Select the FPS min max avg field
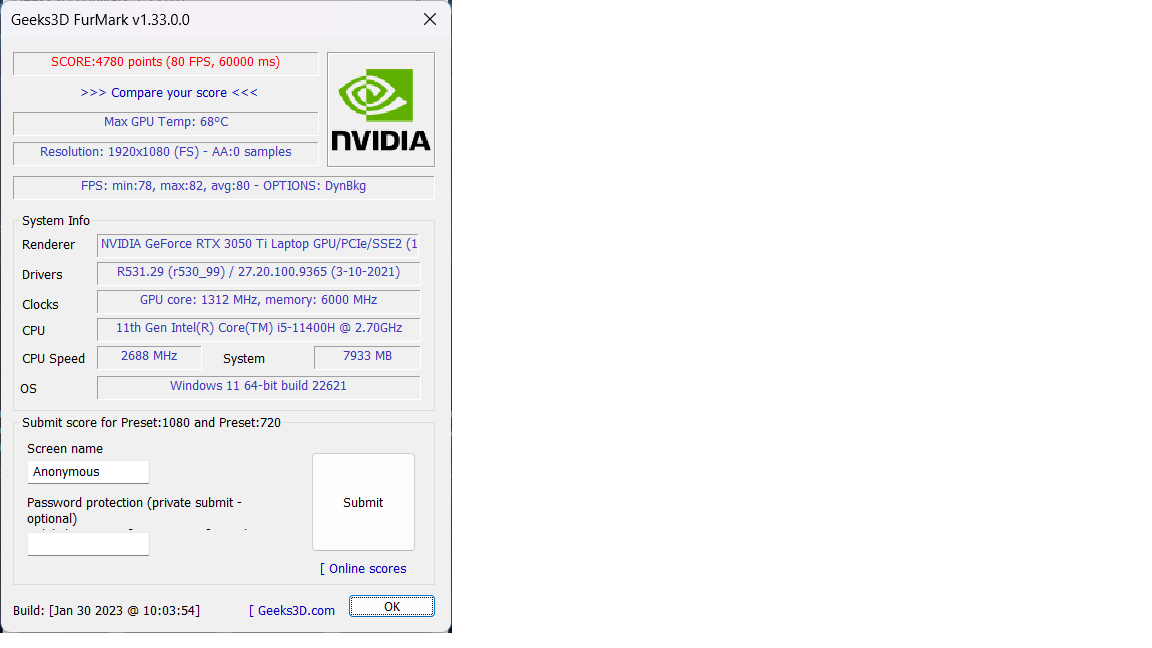The height and width of the screenshot is (648, 1152). [223, 187]
